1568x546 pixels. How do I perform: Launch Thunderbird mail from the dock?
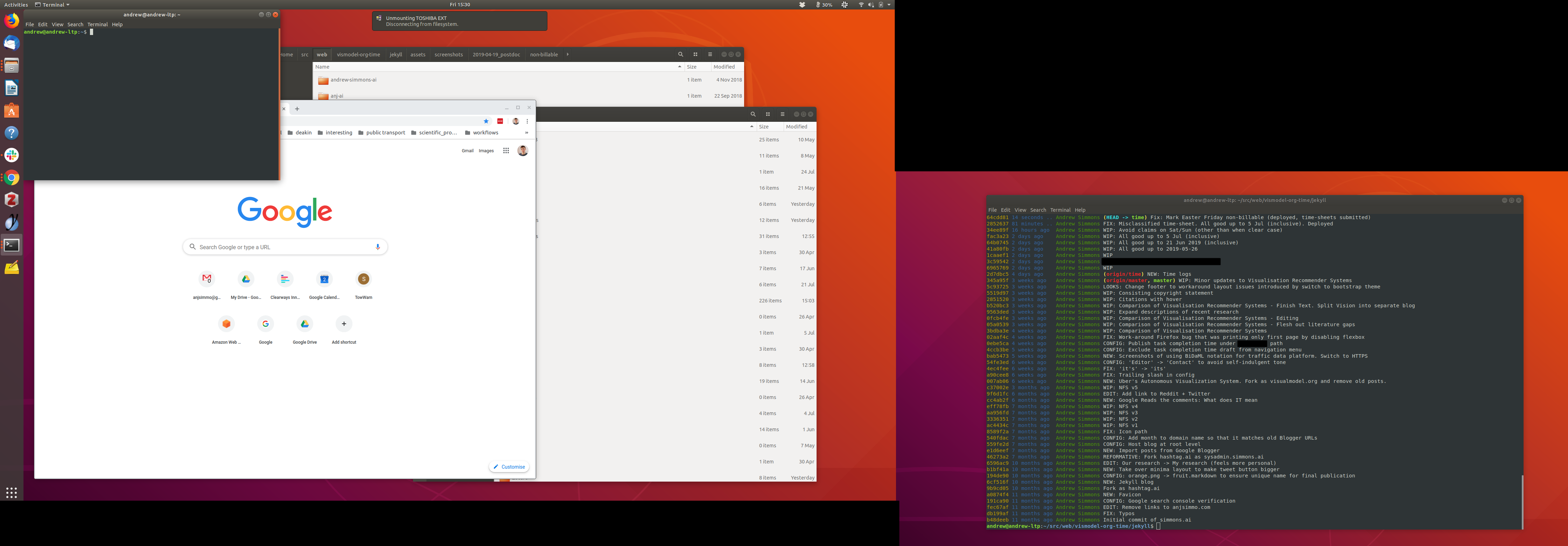[x=12, y=43]
